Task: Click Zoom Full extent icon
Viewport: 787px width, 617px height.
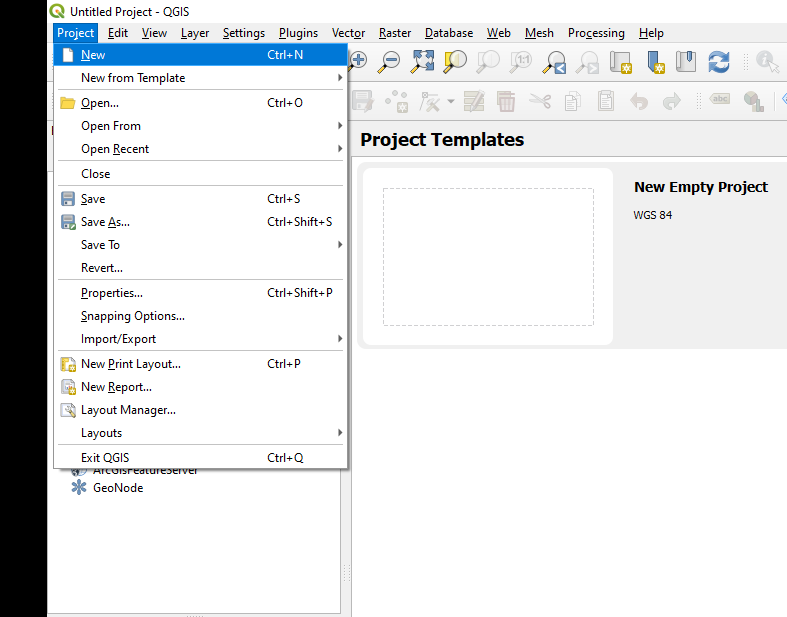Action: point(422,61)
